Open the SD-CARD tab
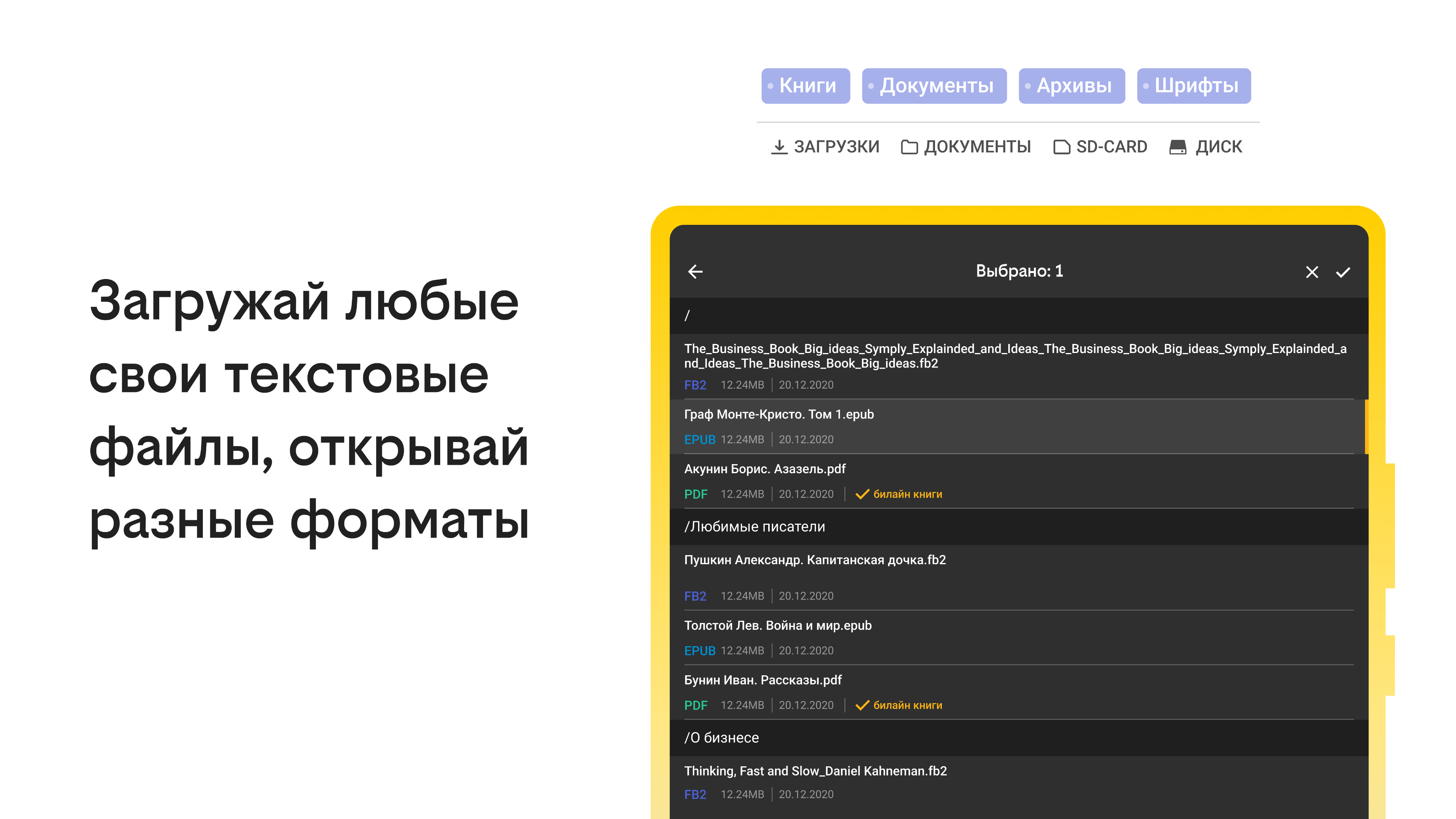This screenshot has height=819, width=1456. tap(1100, 147)
